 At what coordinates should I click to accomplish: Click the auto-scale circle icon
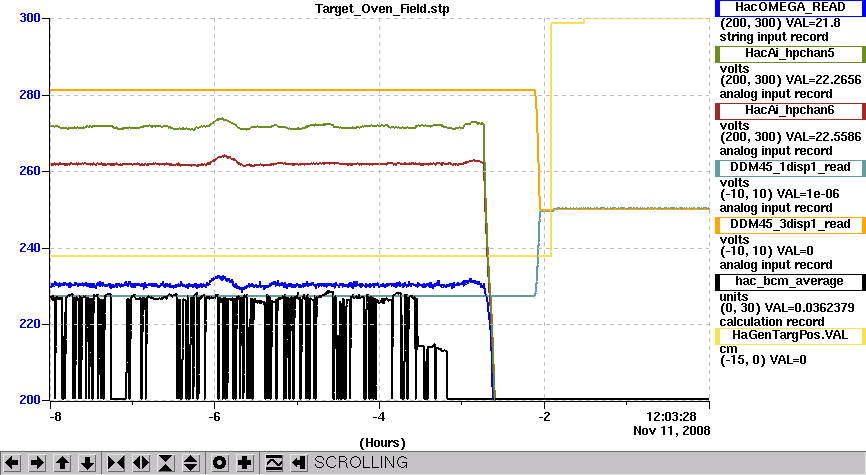[x=220, y=463]
